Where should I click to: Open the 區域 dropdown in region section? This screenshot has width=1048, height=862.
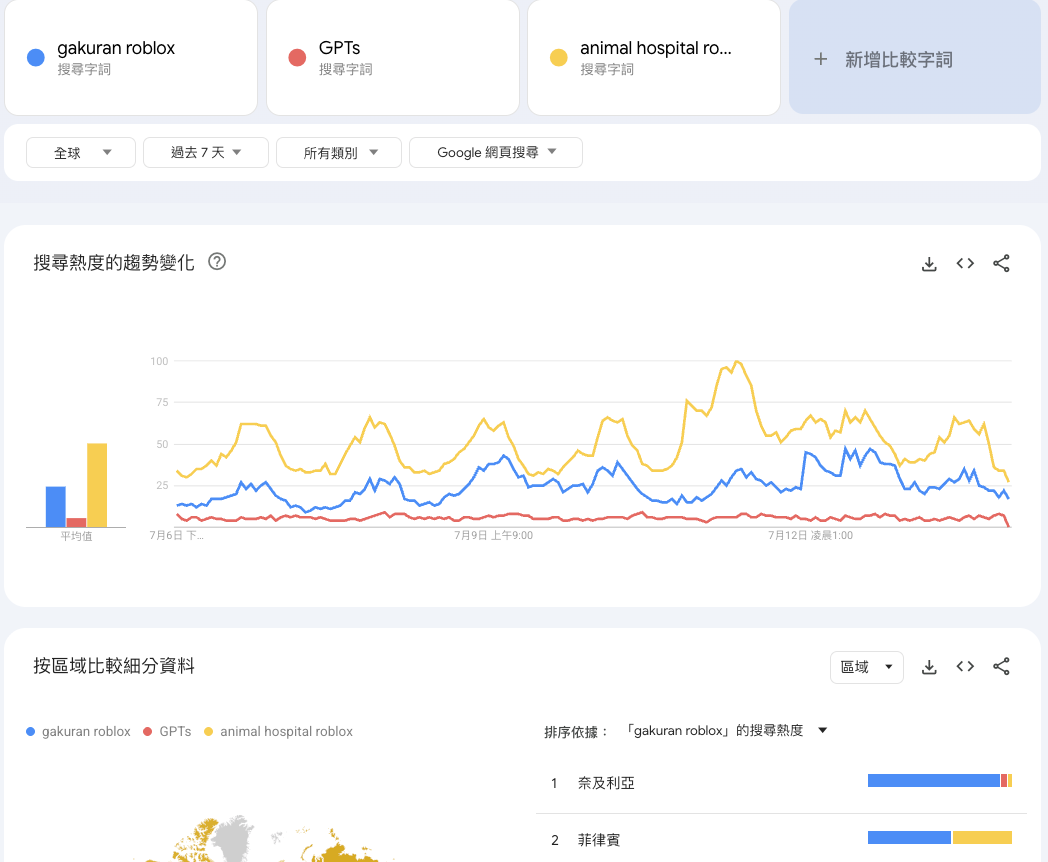tap(867, 667)
